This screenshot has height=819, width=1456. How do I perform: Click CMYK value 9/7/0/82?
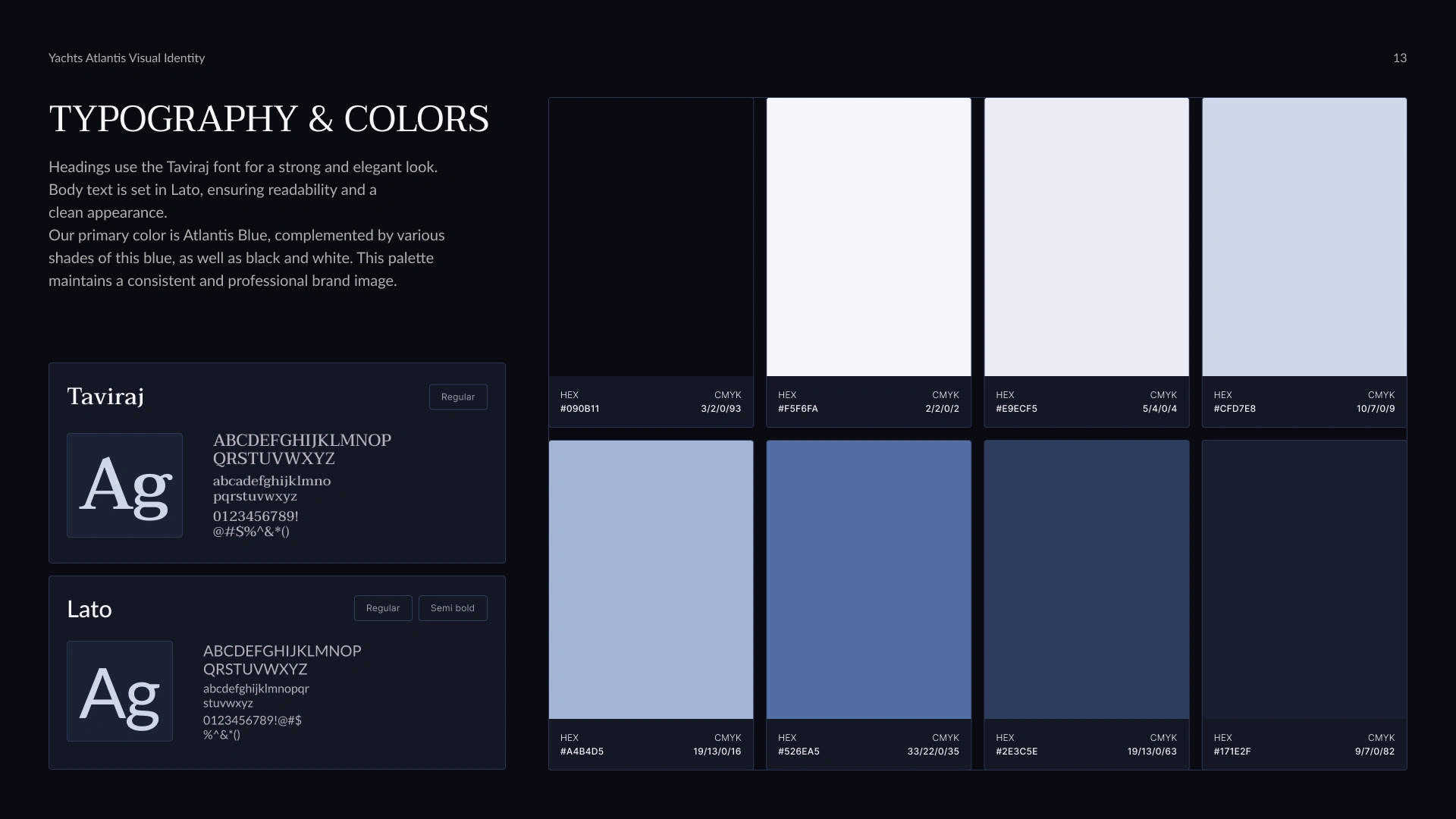pos(1375,752)
